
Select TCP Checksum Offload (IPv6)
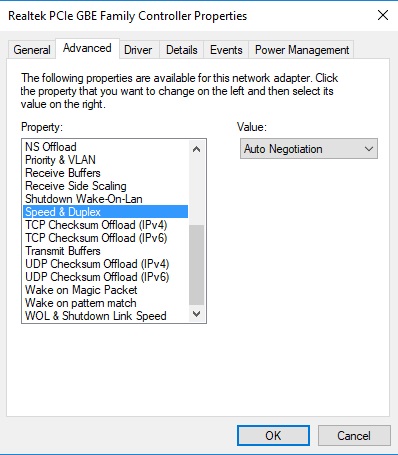coord(105,238)
